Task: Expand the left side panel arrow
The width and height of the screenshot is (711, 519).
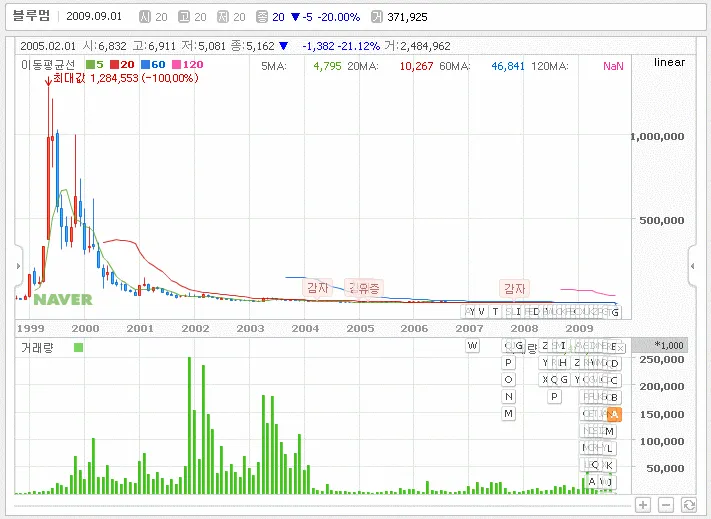Action: [16, 266]
